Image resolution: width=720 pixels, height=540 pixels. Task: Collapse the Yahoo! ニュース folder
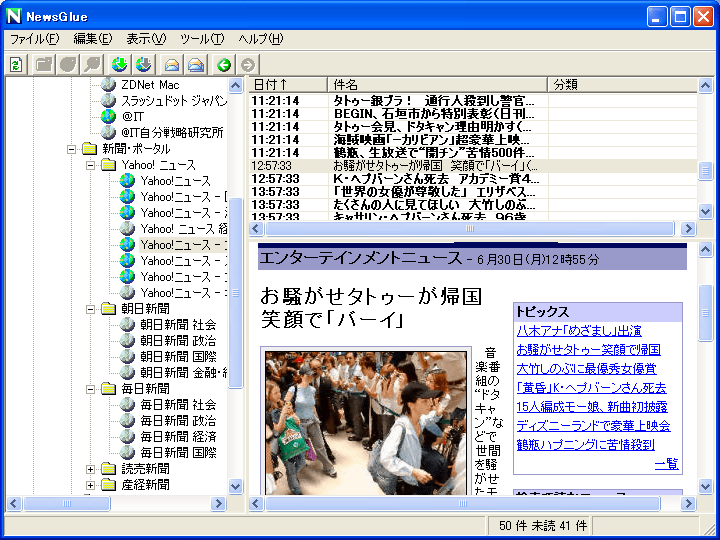(x=90, y=165)
